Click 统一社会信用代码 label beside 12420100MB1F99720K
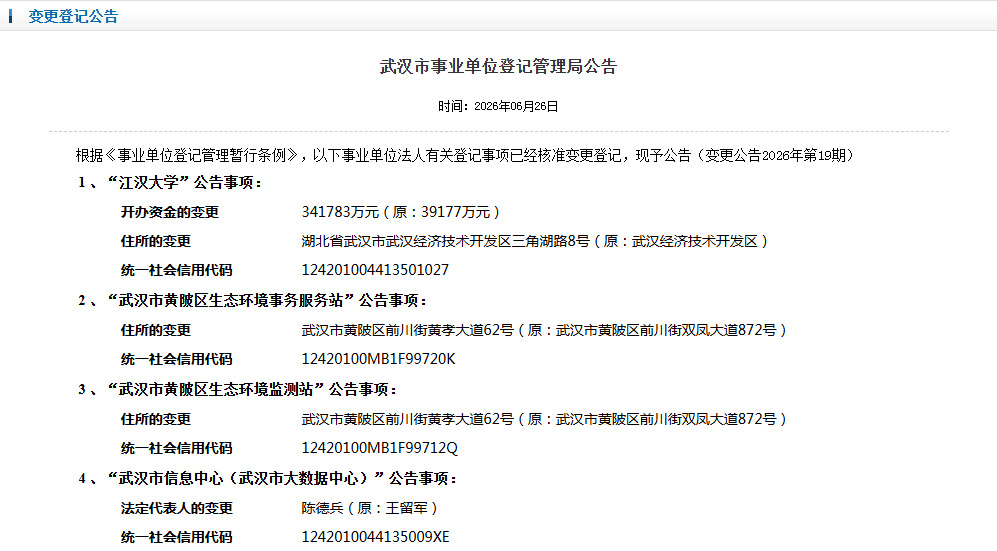Image resolution: width=997 pixels, height=551 pixels. click(177, 359)
